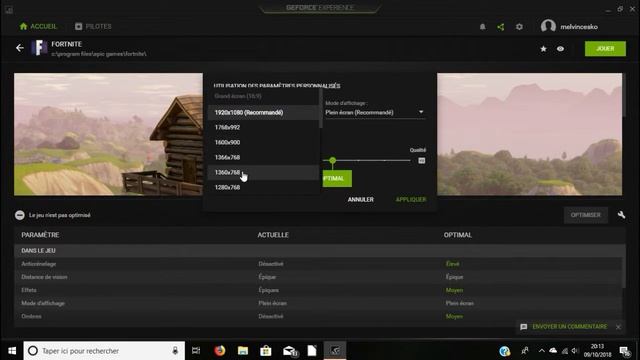Viewport: 640px width, 360px height.
Task: Click the Optimiser button
Action: 586,215
